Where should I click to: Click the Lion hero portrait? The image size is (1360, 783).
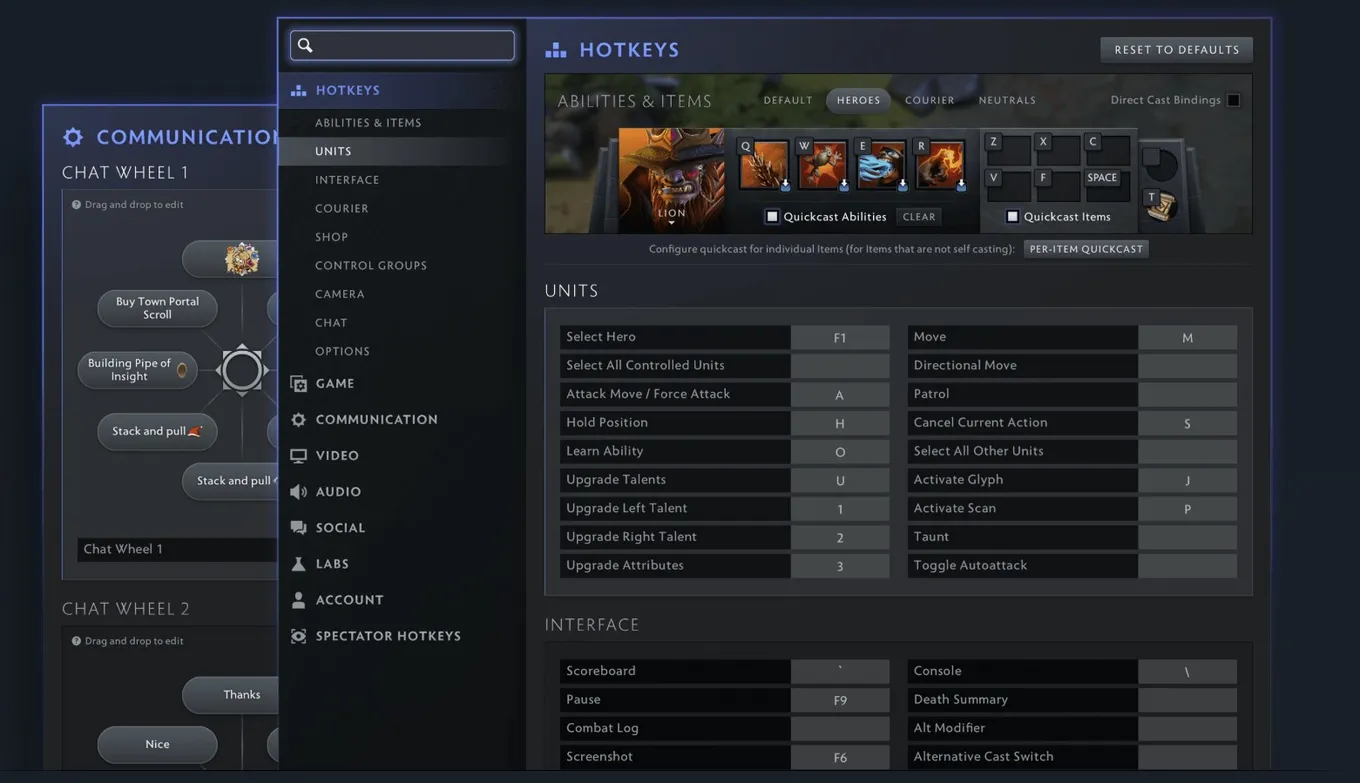pos(672,180)
